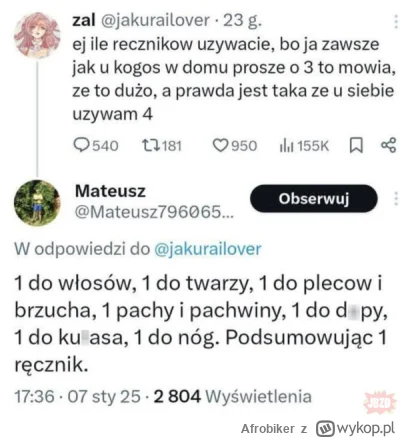Screen dimensions: 400x438
Task: Bookmark the tweet by zal
Action: pyautogui.click(x=356, y=146)
